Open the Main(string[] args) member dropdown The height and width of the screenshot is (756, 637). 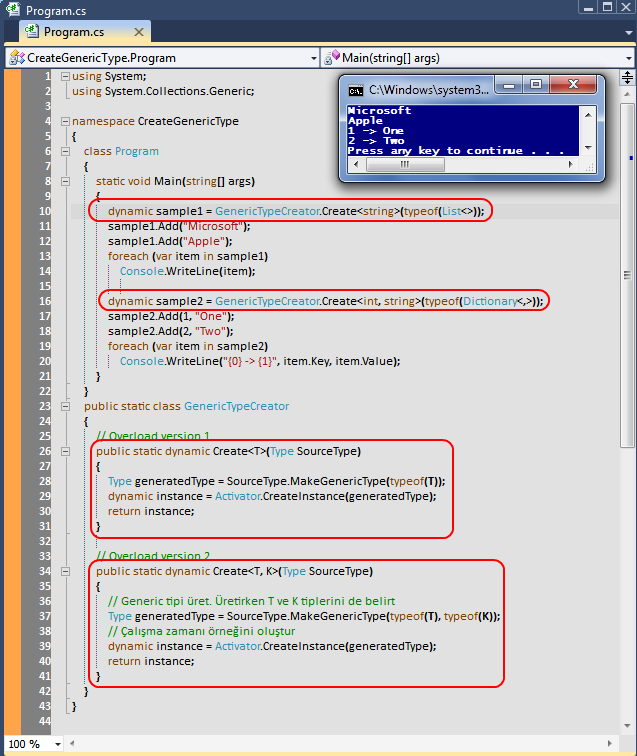(x=628, y=58)
